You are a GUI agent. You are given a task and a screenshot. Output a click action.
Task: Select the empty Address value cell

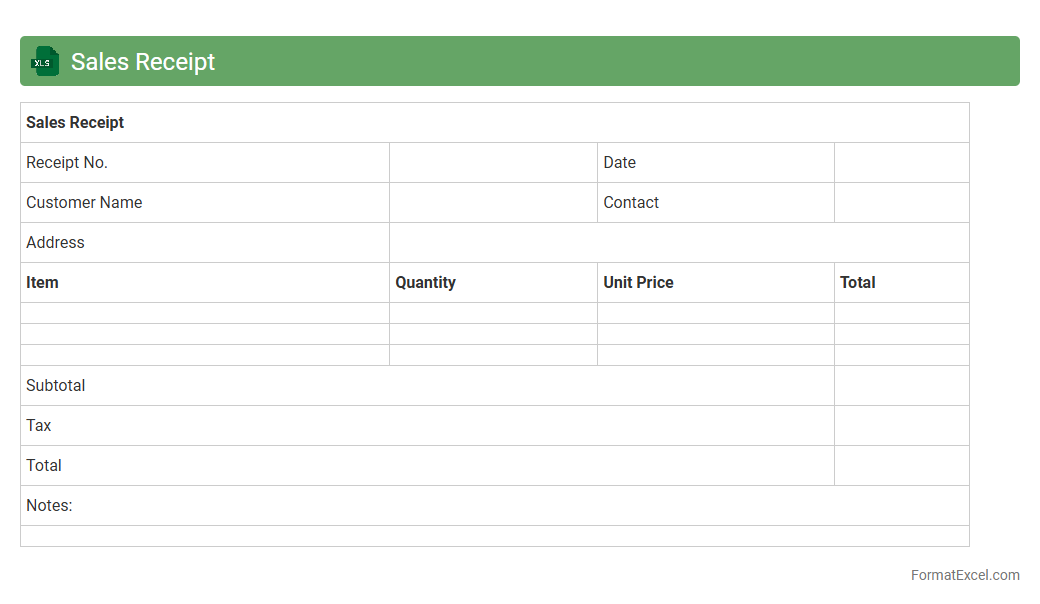click(x=679, y=243)
